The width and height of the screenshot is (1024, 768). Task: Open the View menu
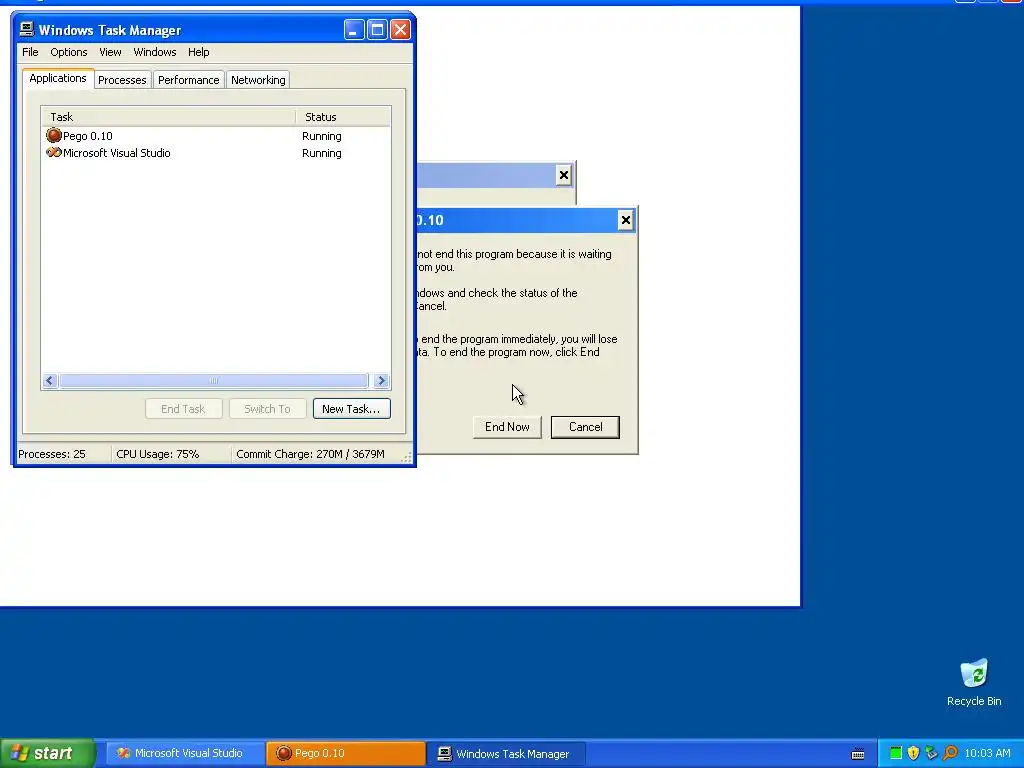point(110,52)
